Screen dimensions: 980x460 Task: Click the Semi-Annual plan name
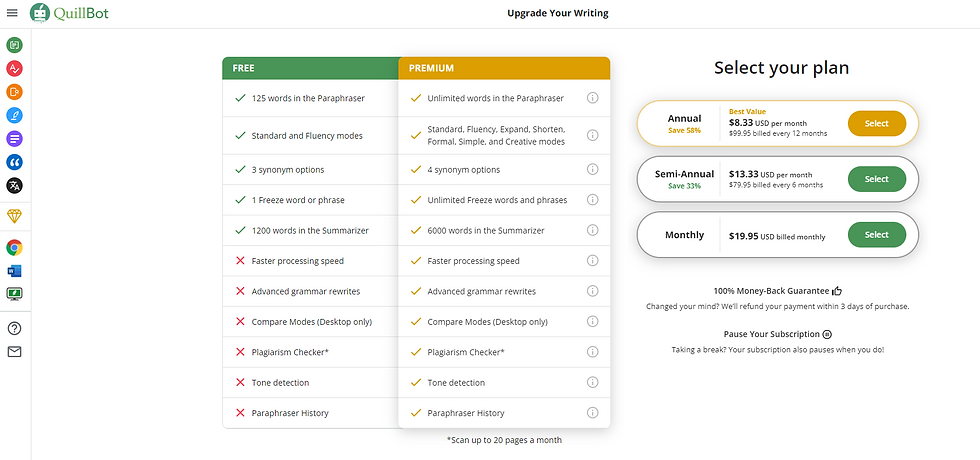click(x=684, y=174)
